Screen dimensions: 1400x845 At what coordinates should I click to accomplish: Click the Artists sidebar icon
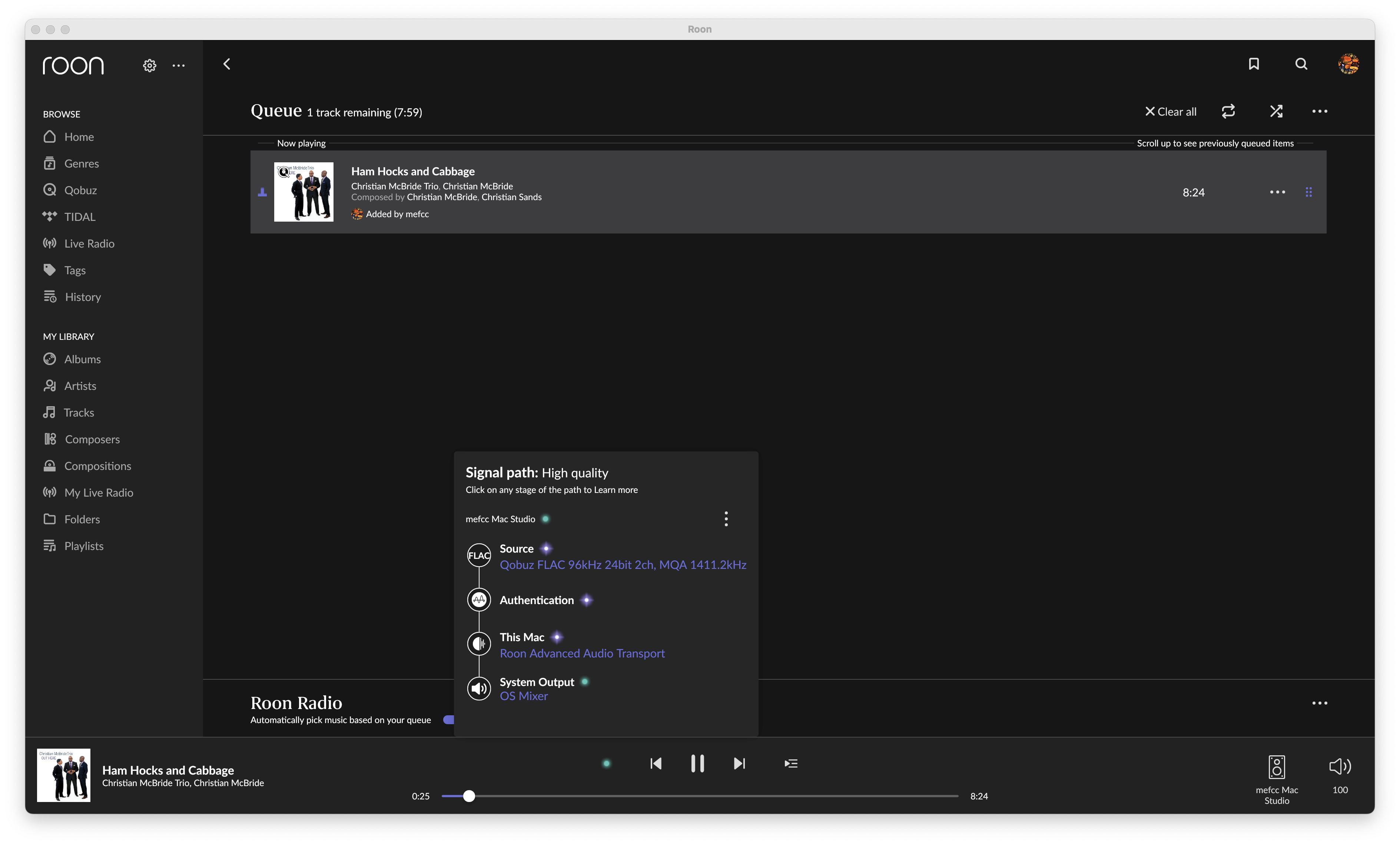click(x=50, y=386)
